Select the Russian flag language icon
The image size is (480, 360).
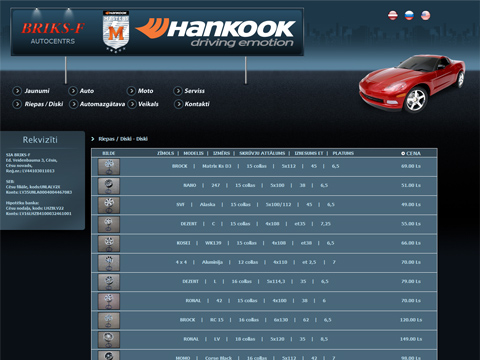[409, 15]
